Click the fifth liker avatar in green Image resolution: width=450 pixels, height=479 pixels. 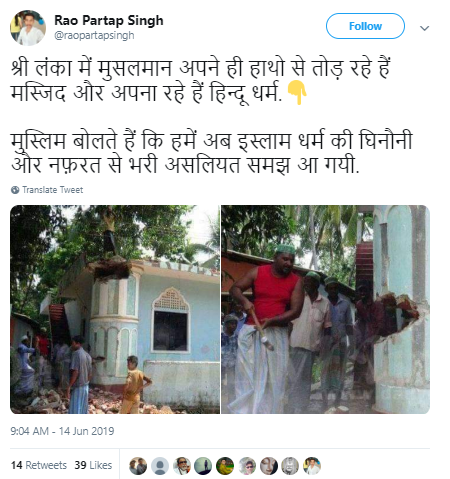tap(225, 466)
